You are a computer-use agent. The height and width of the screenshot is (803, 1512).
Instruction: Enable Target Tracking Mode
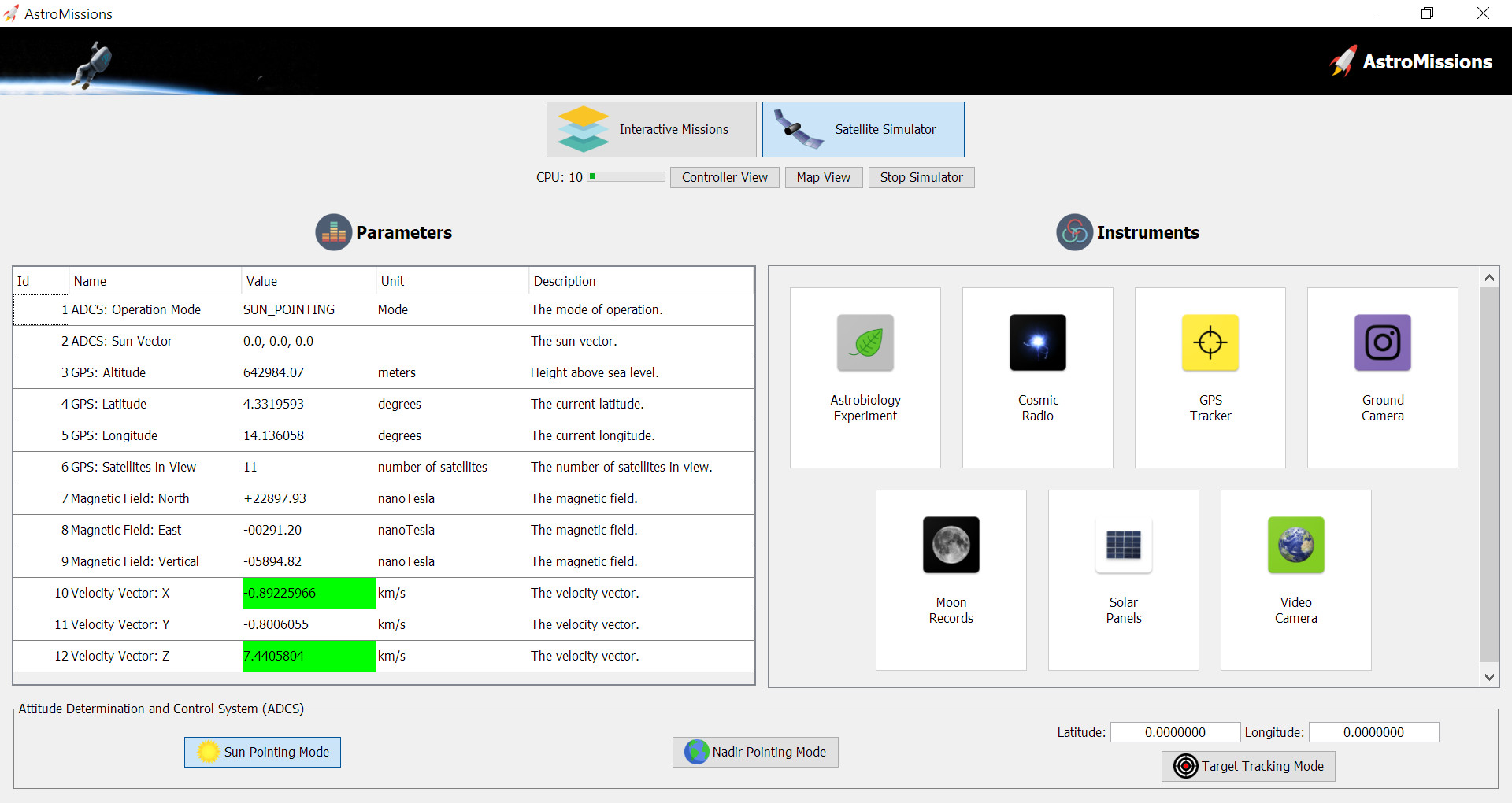[1248, 766]
